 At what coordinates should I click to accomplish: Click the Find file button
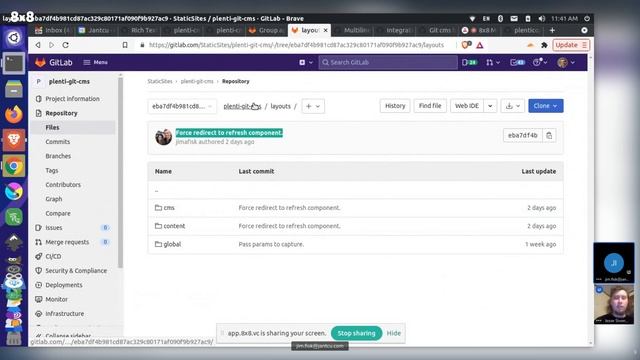coord(430,106)
